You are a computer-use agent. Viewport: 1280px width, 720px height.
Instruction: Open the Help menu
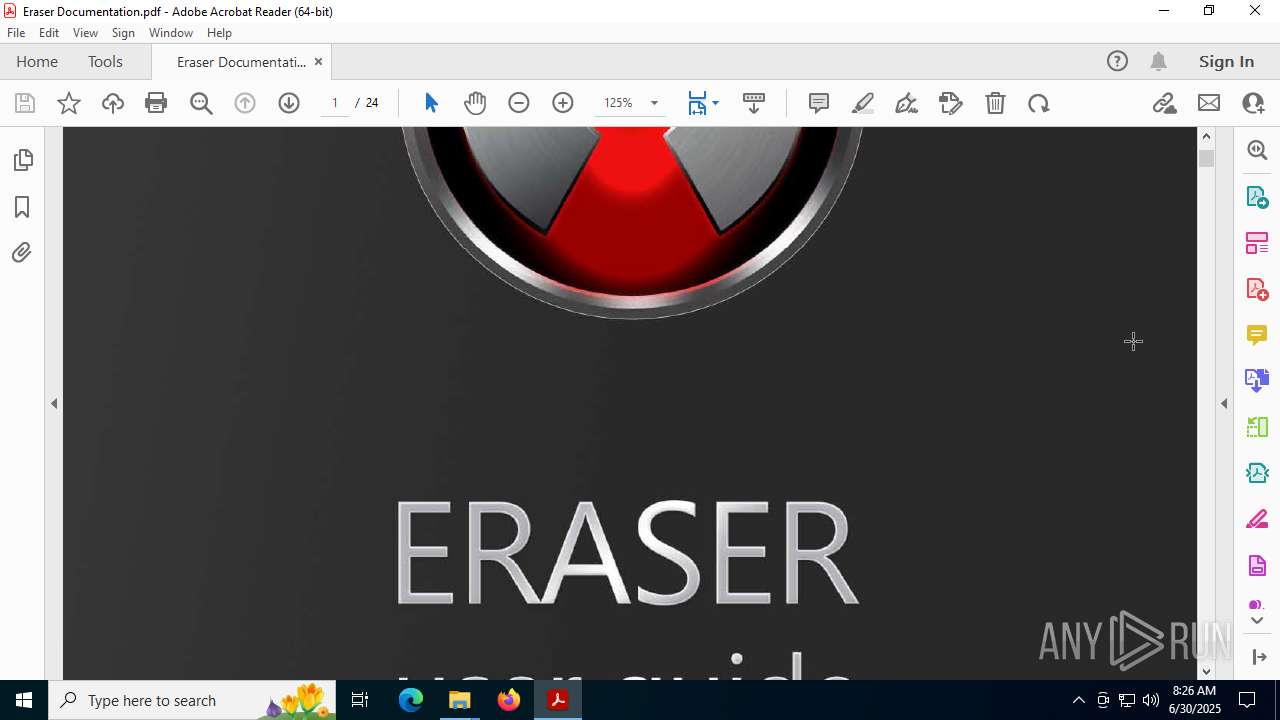coord(219,33)
